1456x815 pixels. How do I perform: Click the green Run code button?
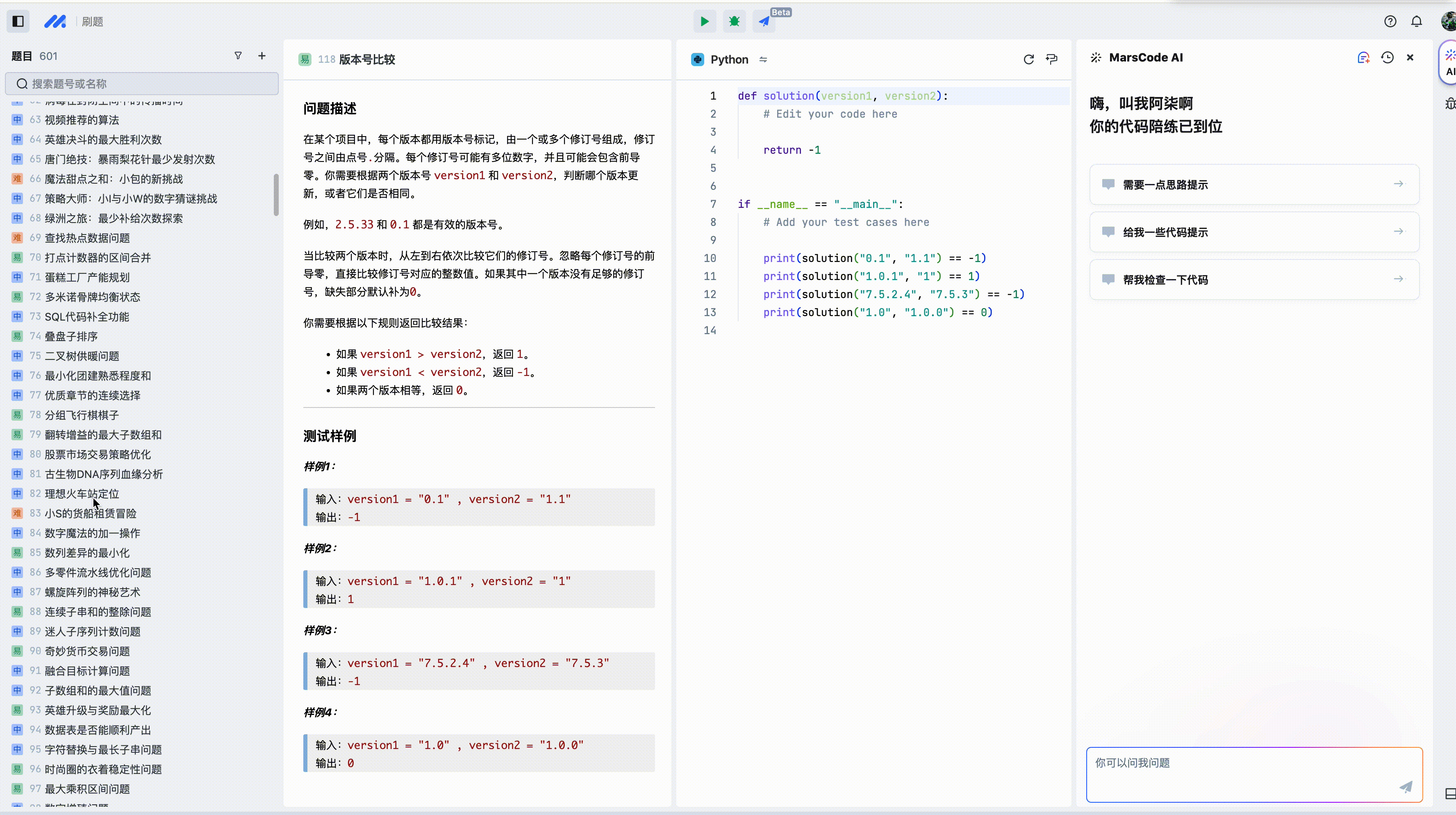704,21
